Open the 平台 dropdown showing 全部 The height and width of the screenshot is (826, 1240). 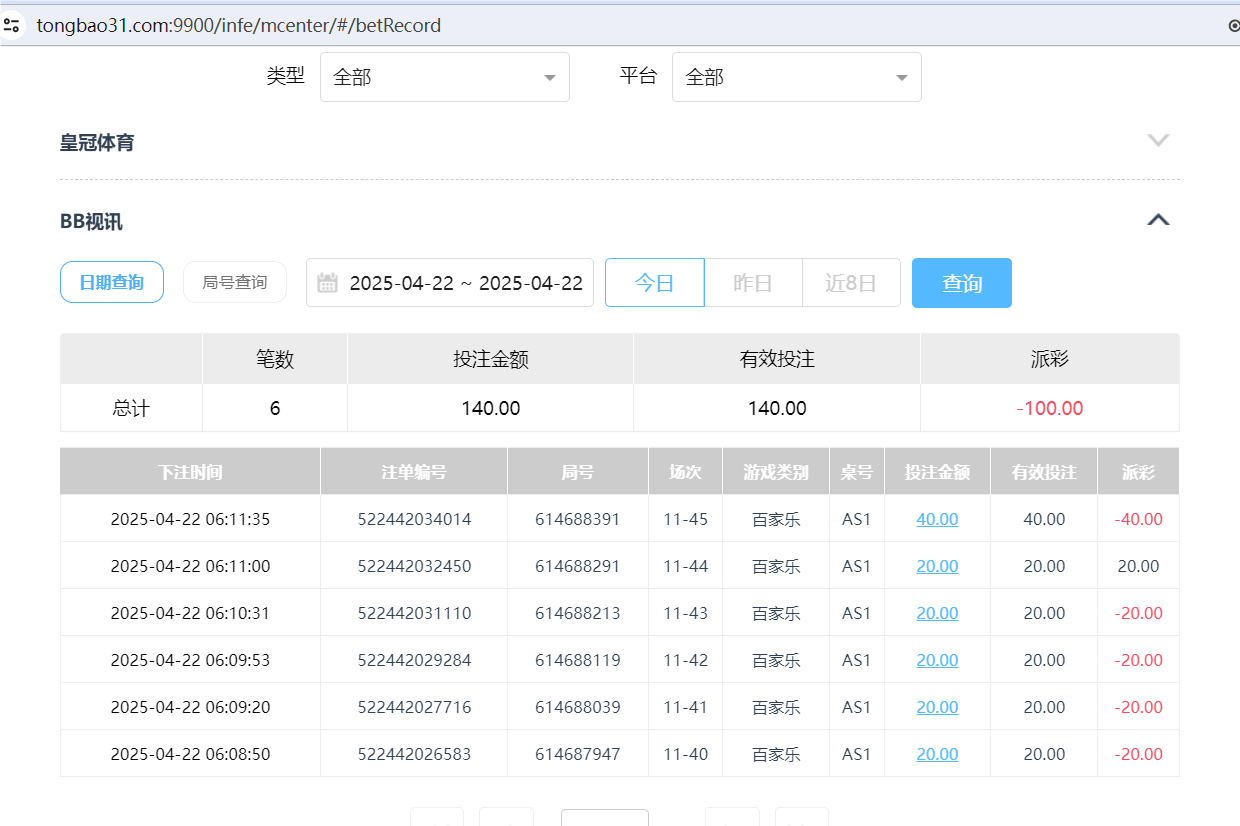click(x=796, y=77)
